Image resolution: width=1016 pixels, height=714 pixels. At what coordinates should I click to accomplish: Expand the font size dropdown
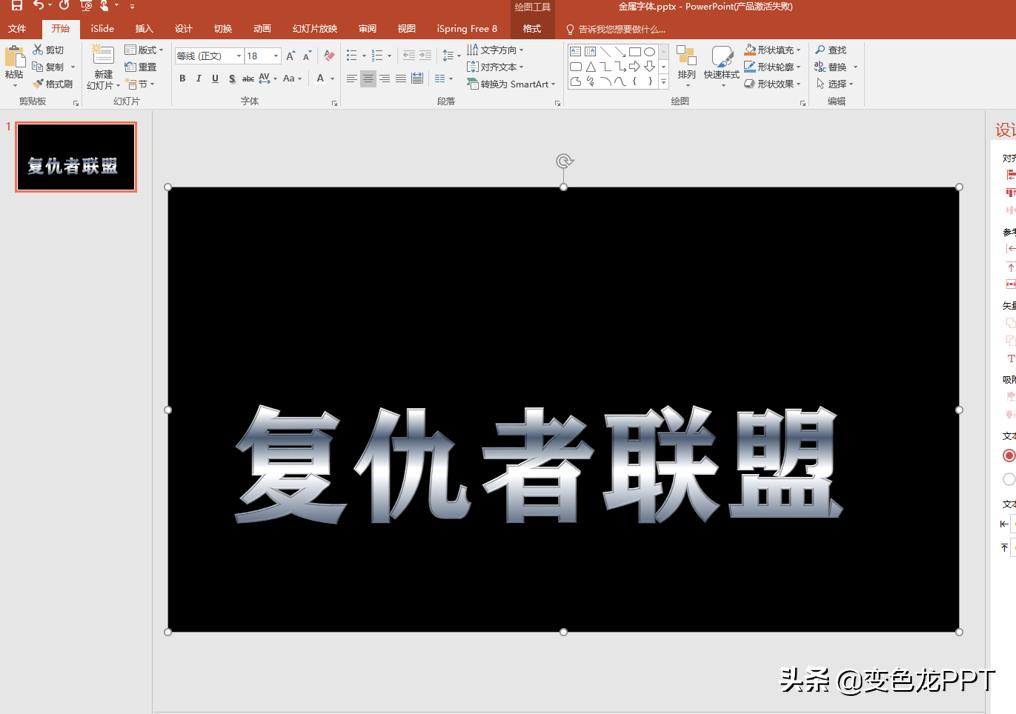pyautogui.click(x=277, y=55)
